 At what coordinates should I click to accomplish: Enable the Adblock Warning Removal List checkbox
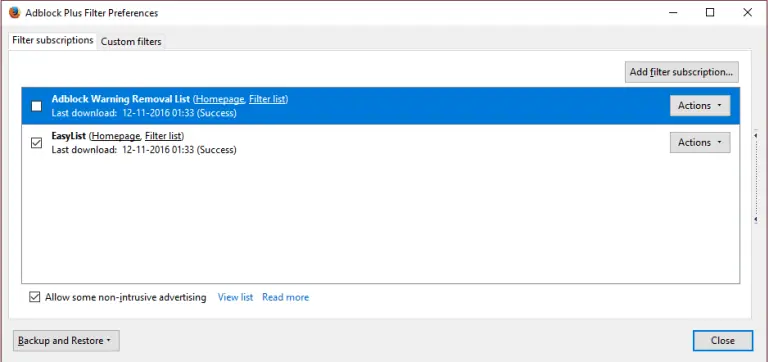[37, 106]
